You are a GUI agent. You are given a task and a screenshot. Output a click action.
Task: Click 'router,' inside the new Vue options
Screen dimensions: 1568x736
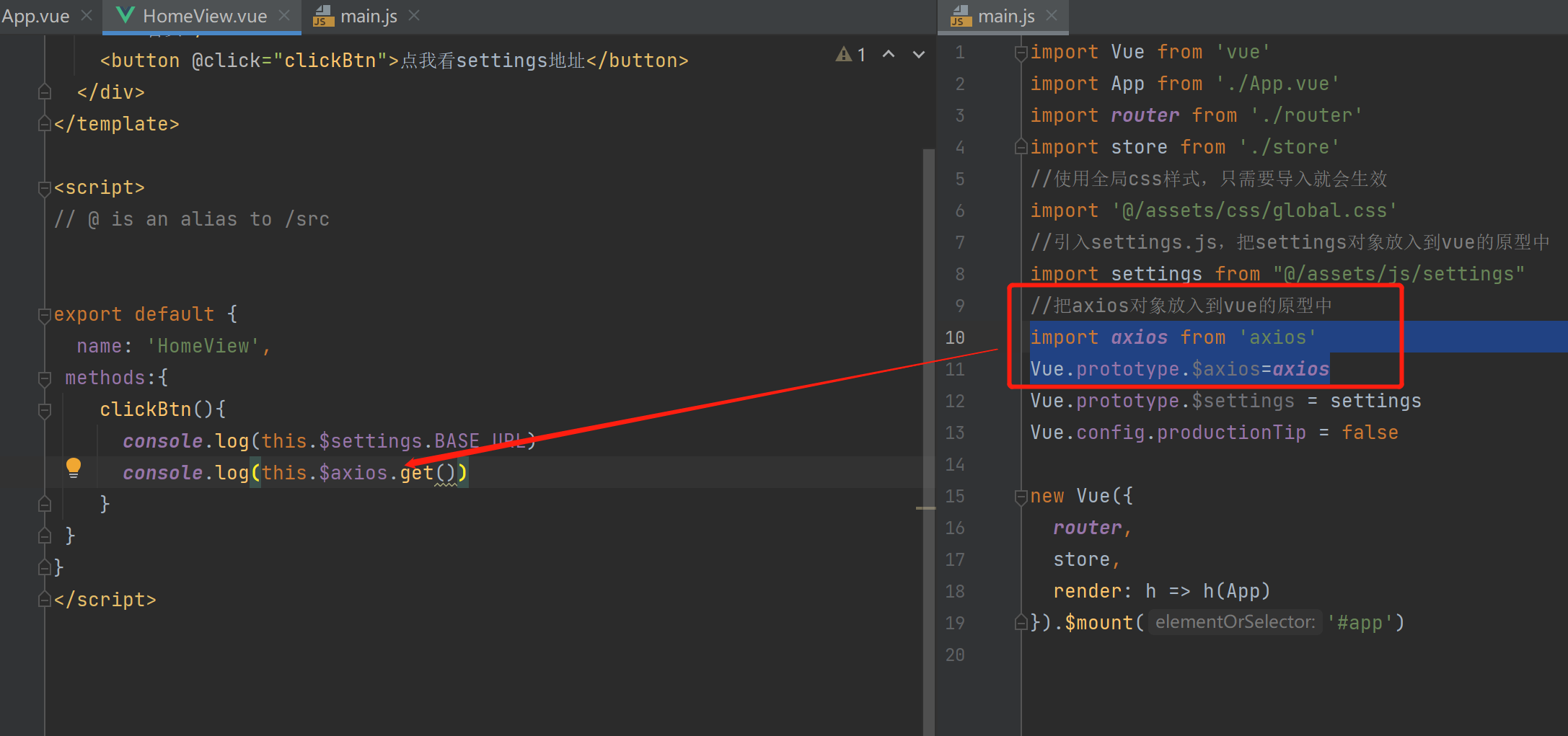(x=1092, y=528)
